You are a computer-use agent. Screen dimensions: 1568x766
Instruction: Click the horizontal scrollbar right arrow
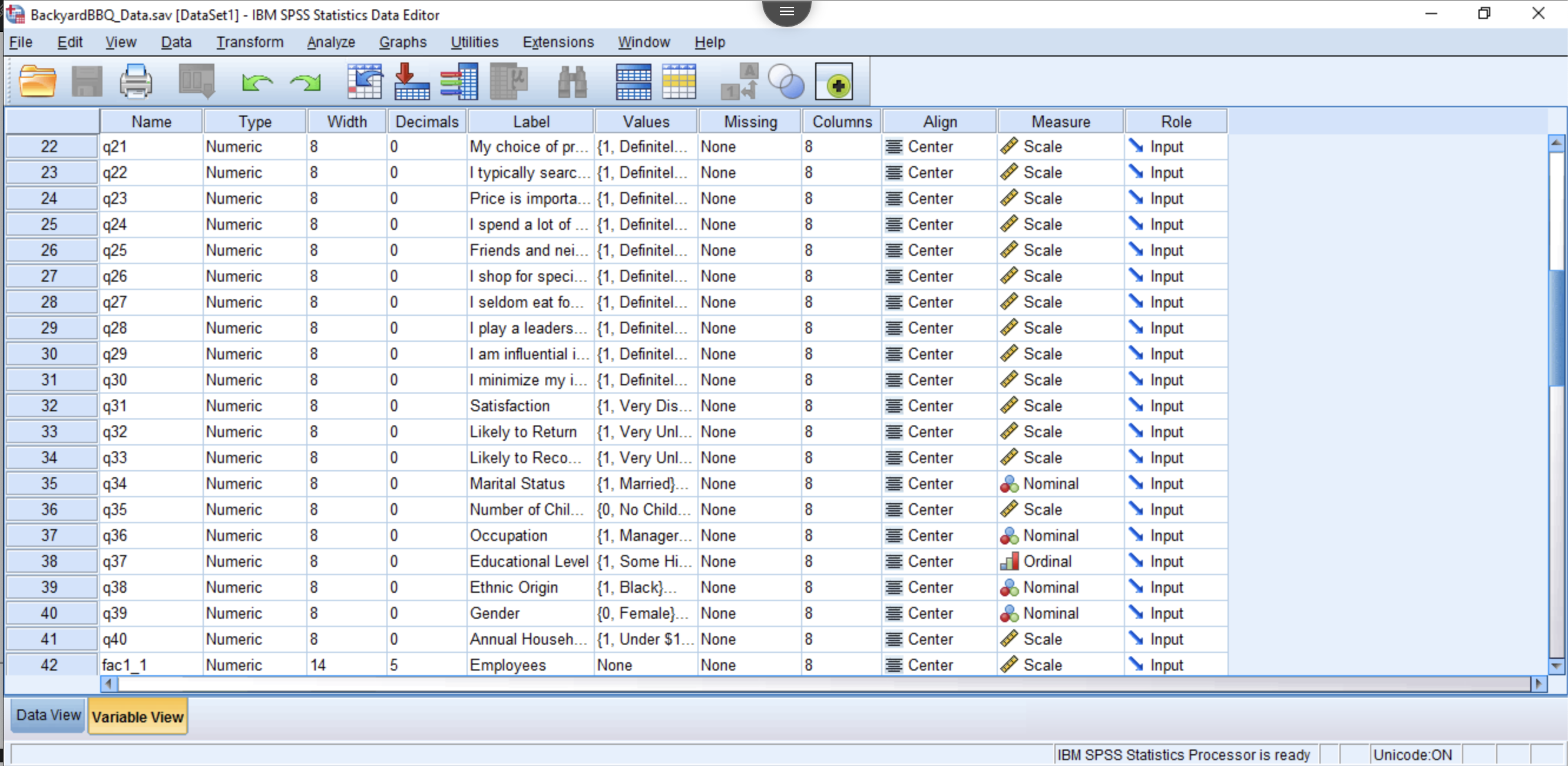pyautogui.click(x=1539, y=684)
